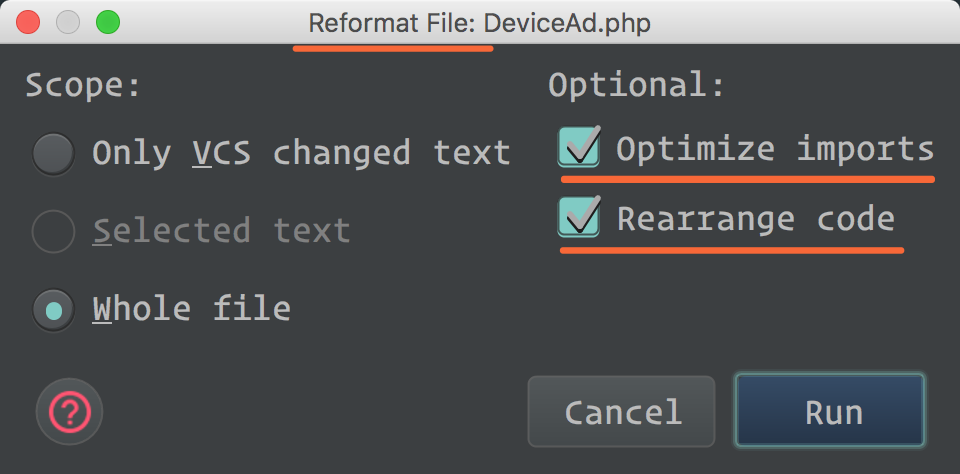Choose the Selected text radio button
960x474 pixels.
pos(54,232)
